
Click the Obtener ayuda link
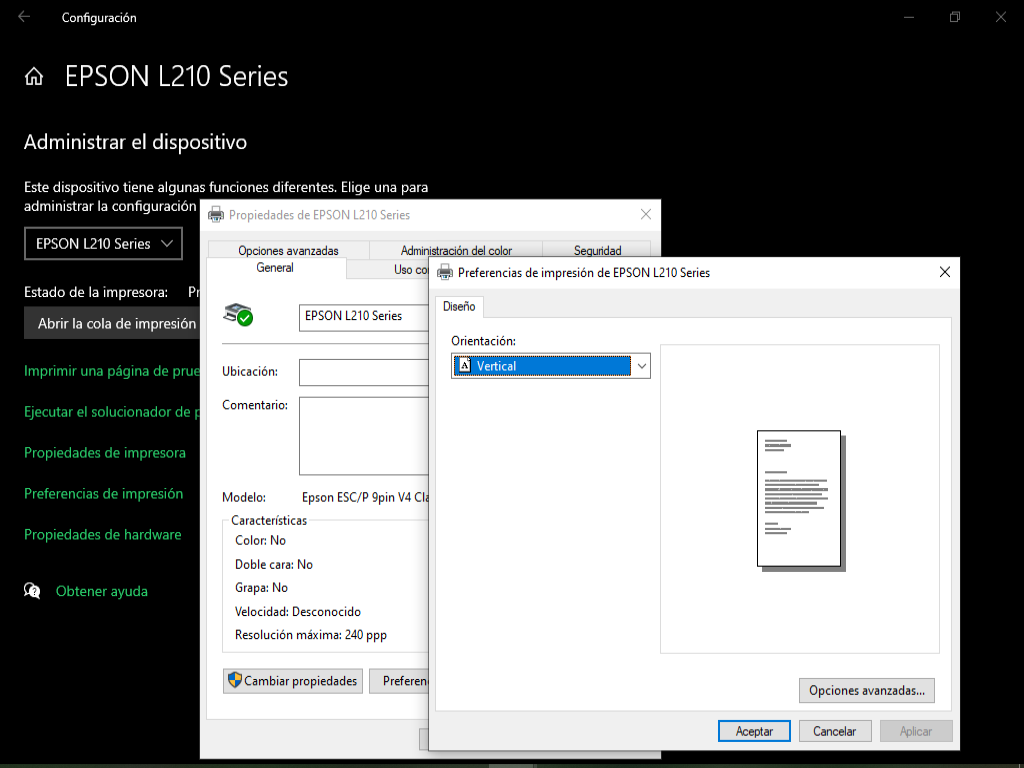[102, 591]
